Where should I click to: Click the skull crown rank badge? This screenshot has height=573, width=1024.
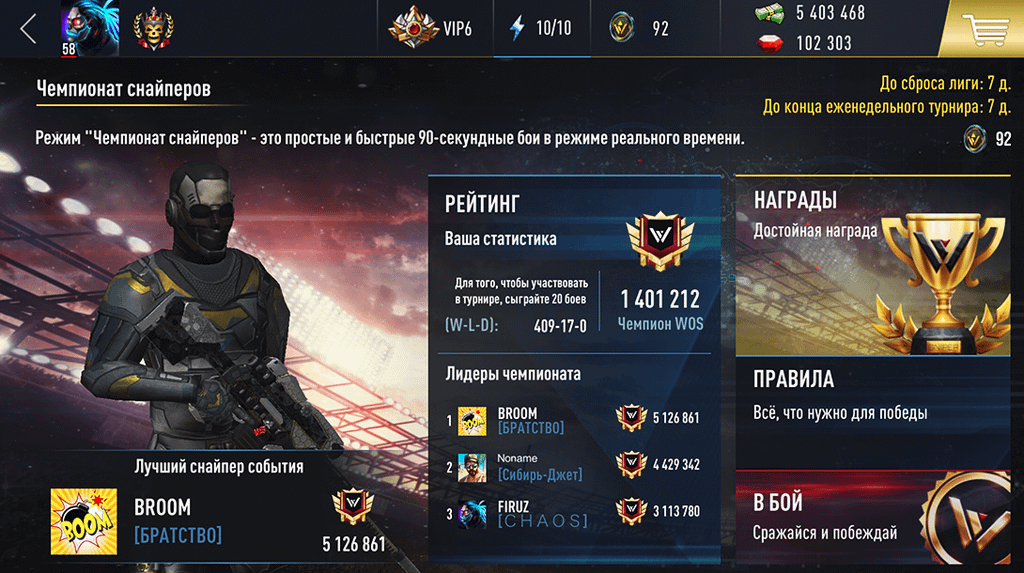(x=153, y=29)
